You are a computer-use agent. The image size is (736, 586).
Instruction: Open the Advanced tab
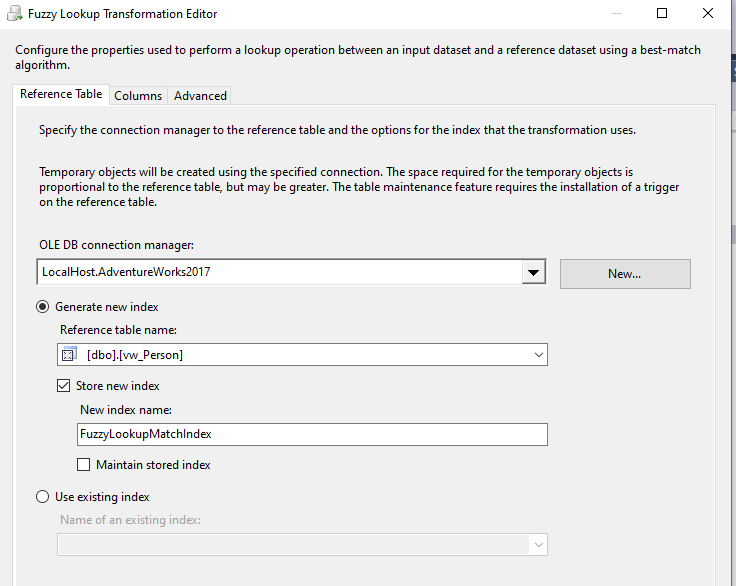[200, 96]
